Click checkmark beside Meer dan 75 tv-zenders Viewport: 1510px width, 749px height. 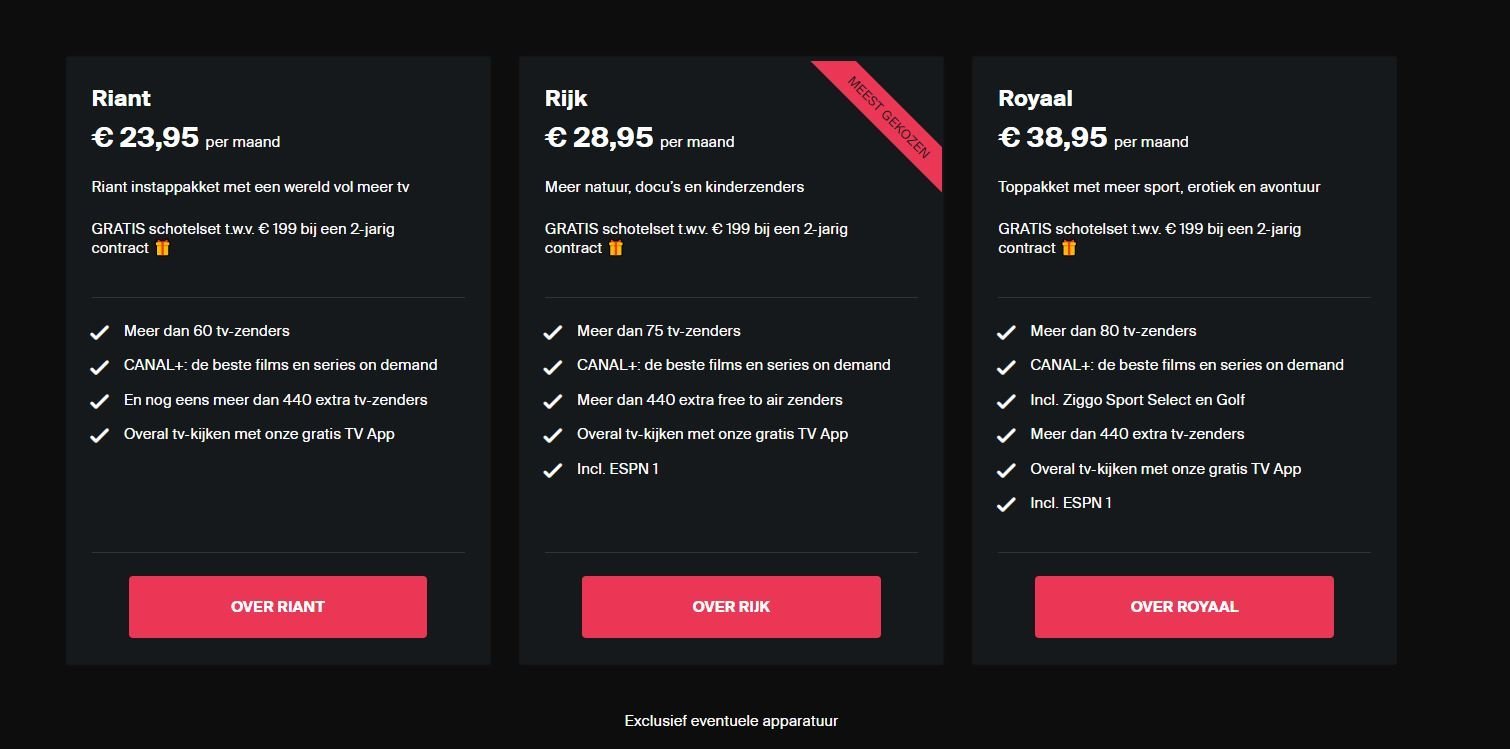click(x=552, y=332)
